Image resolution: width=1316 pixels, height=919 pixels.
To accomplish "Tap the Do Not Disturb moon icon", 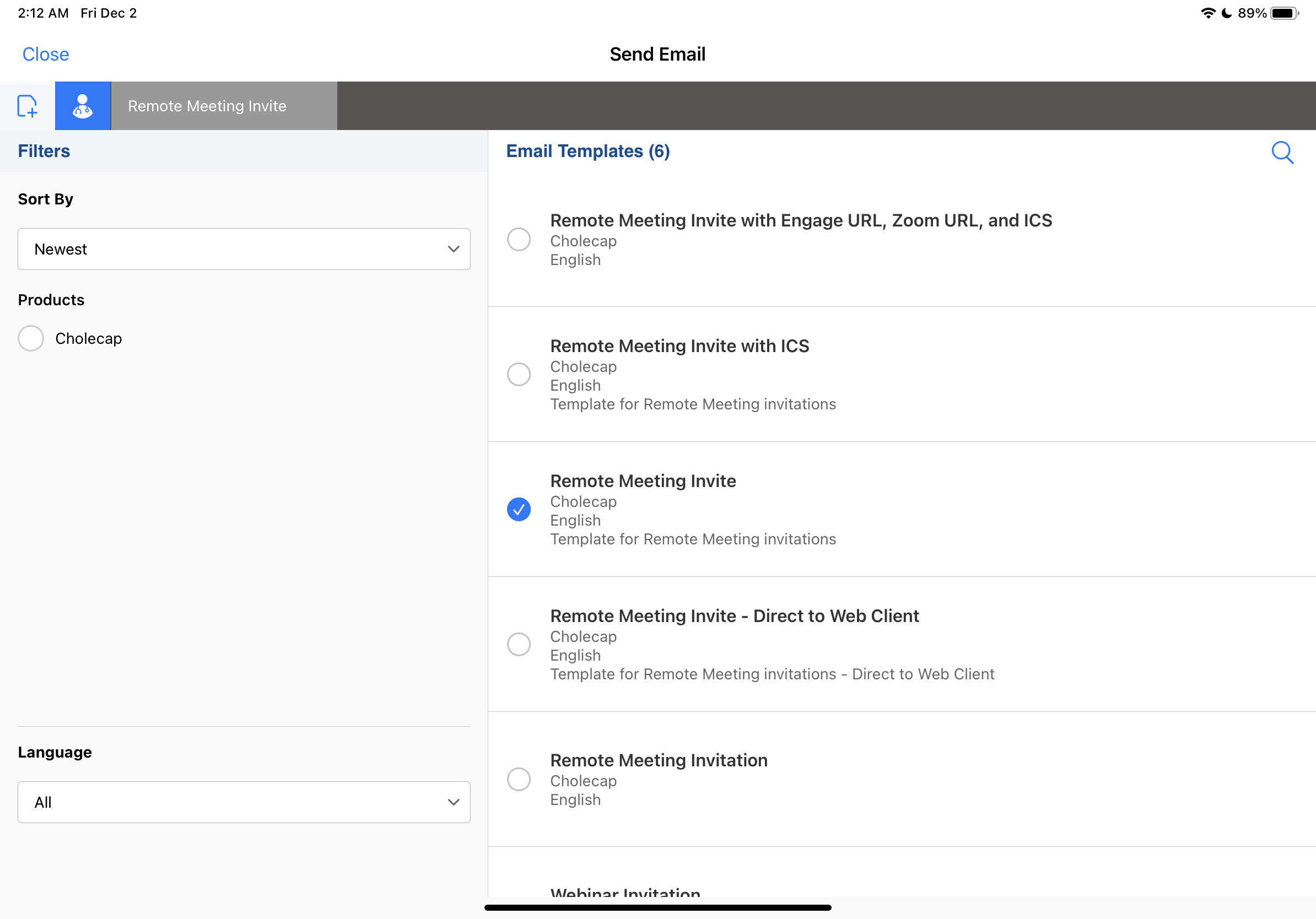I will click(x=1227, y=13).
